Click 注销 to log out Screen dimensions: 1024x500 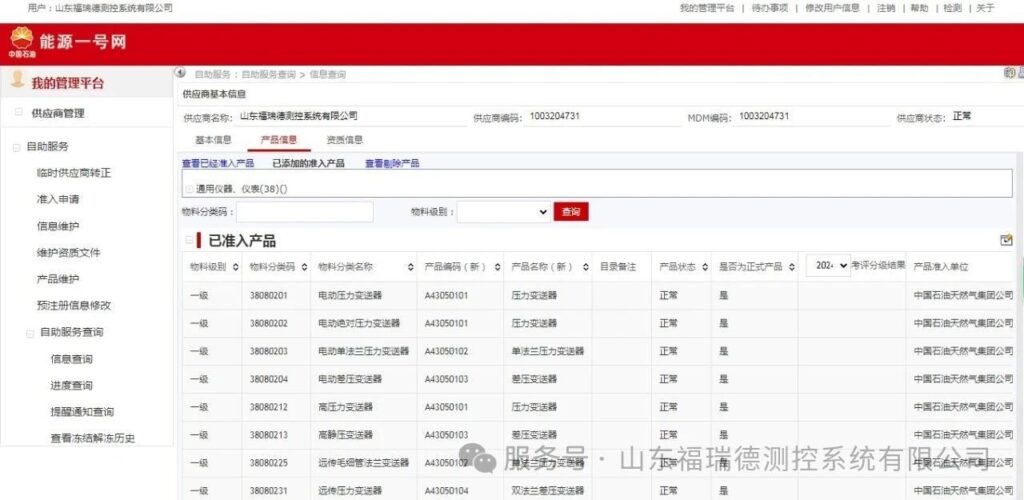(x=886, y=8)
